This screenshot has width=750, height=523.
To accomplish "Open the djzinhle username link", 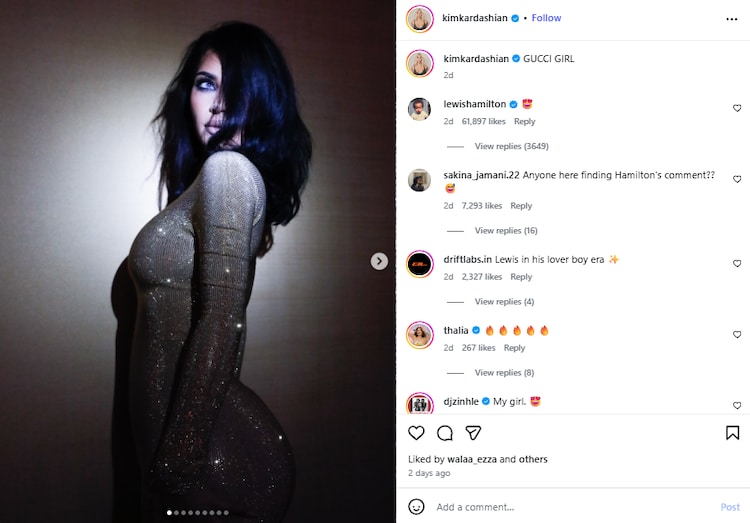I will [x=461, y=401].
